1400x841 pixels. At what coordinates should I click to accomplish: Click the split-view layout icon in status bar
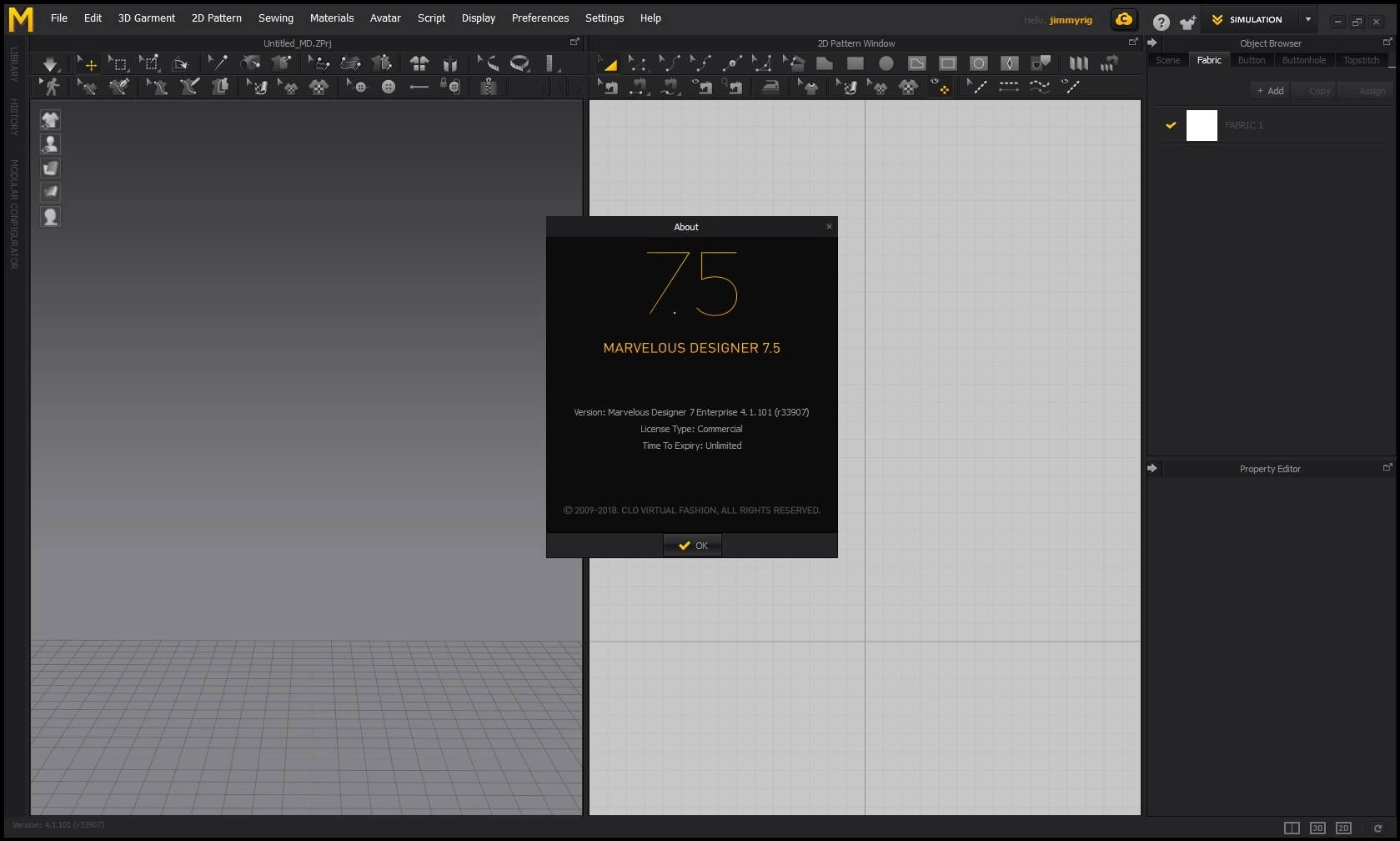(1292, 828)
